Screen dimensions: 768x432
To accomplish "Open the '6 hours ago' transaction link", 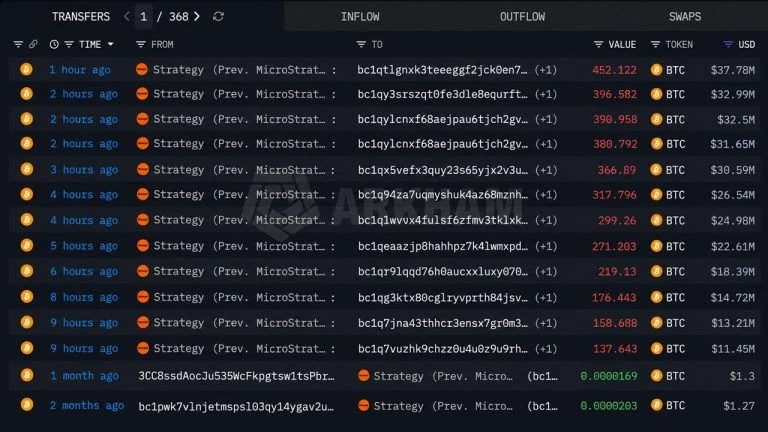I will tap(84, 271).
